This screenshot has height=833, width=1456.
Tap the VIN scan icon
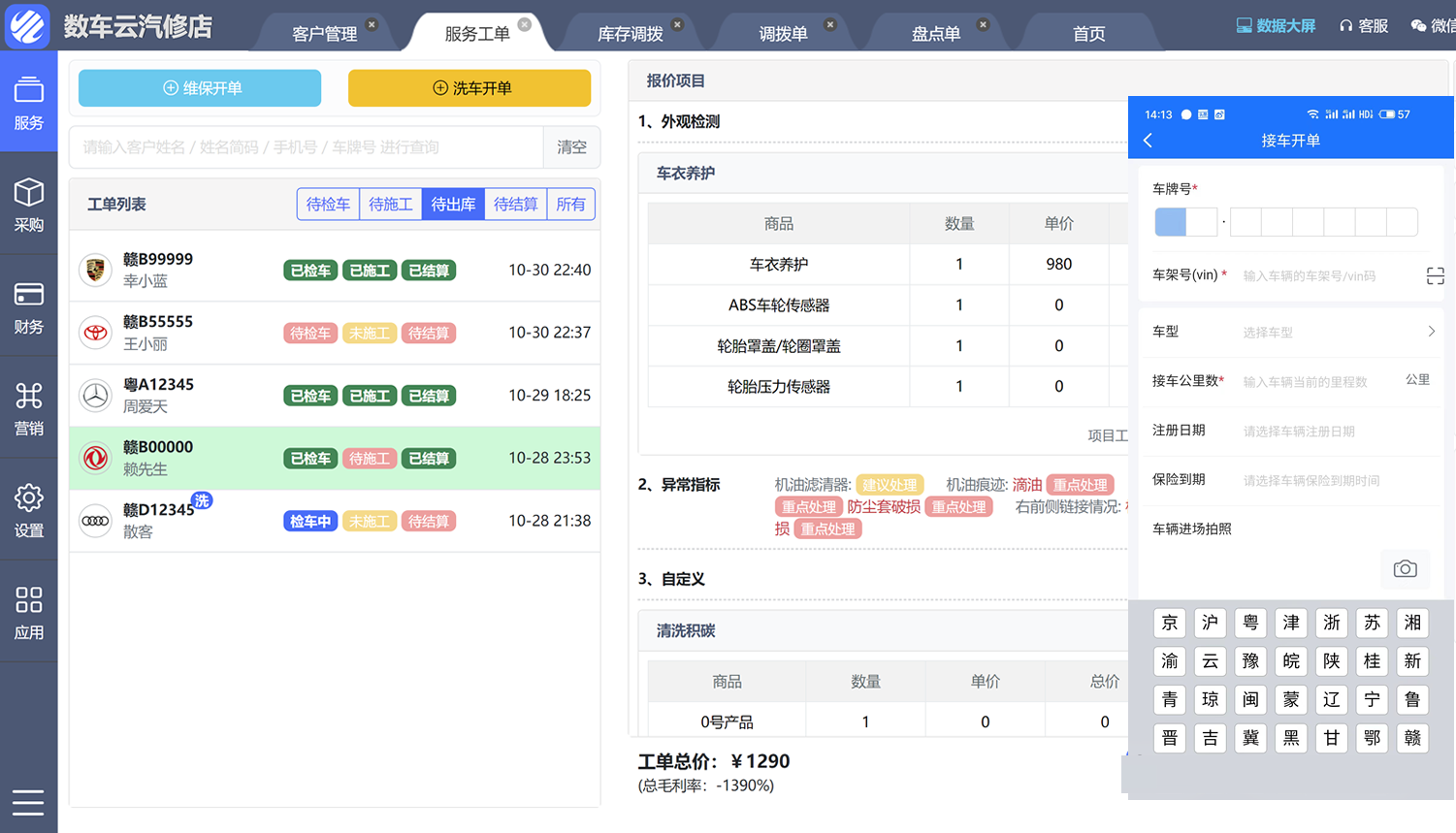(1435, 276)
